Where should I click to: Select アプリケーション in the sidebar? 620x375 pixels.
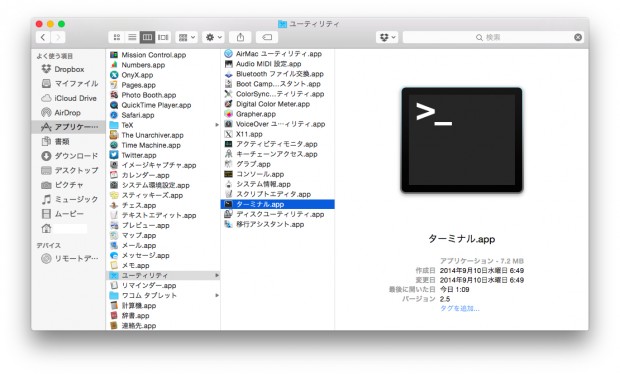[68, 127]
